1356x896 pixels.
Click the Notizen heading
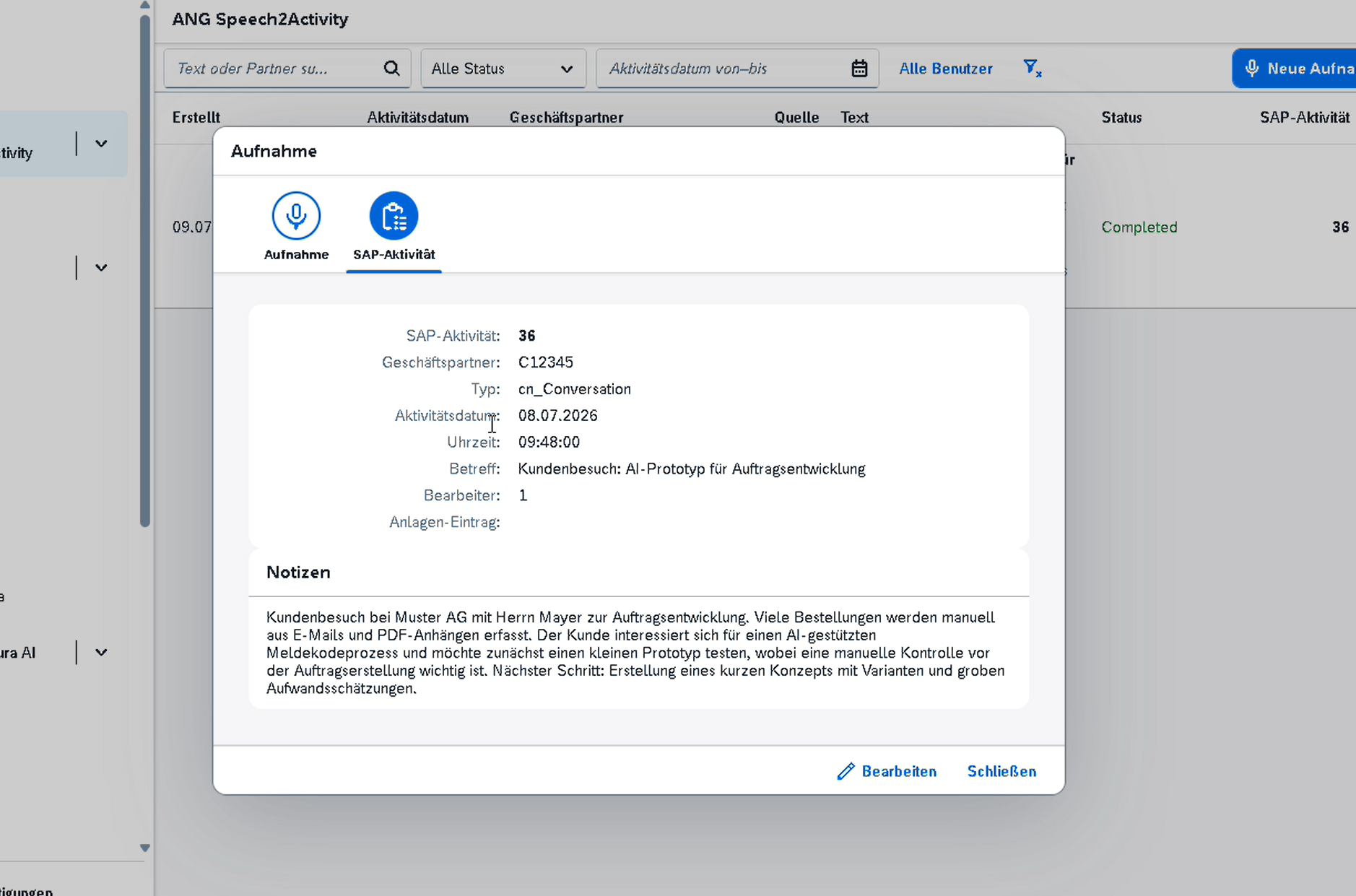[x=298, y=573]
